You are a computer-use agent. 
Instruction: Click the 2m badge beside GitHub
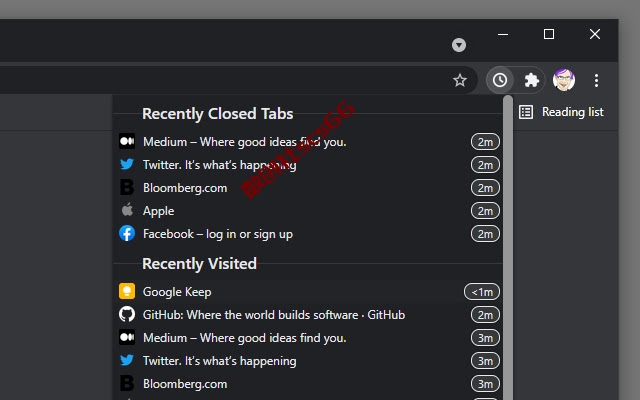tap(485, 315)
